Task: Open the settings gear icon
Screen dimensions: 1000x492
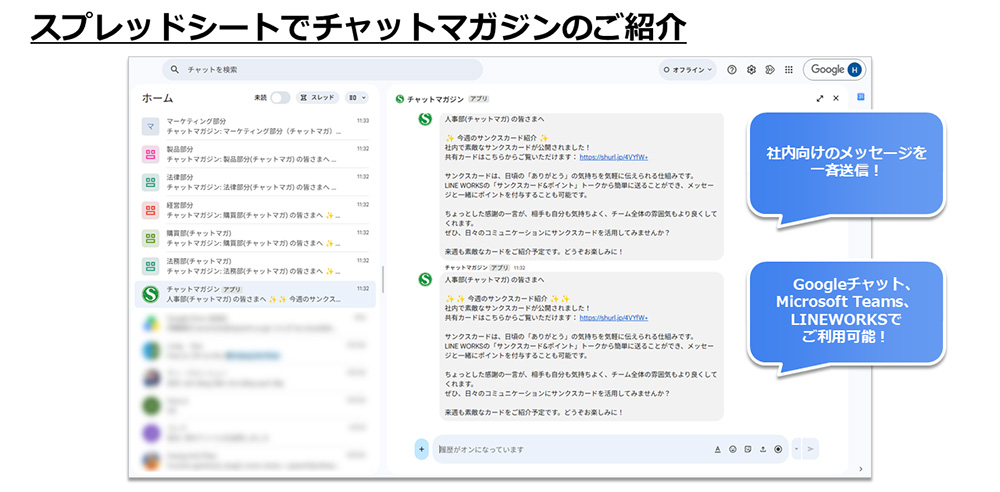Action: pyautogui.click(x=751, y=70)
